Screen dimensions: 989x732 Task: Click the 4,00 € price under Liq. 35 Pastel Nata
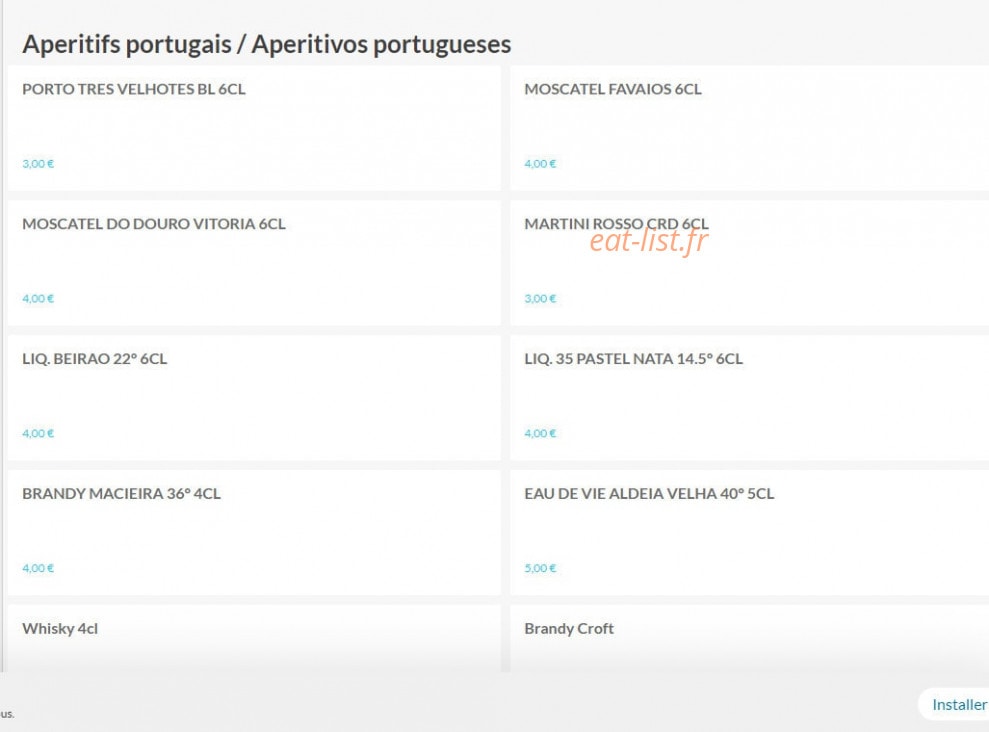click(x=540, y=434)
